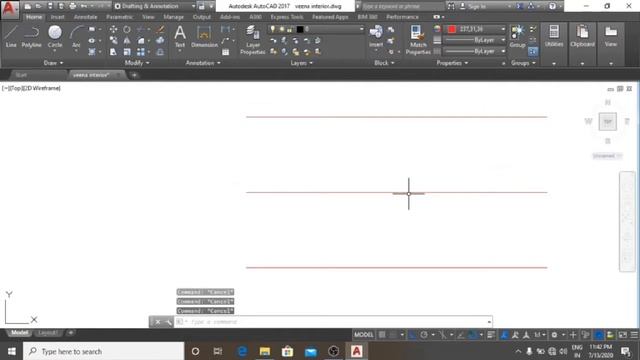Expand the Layers panel

pyautogui.click(x=302, y=63)
